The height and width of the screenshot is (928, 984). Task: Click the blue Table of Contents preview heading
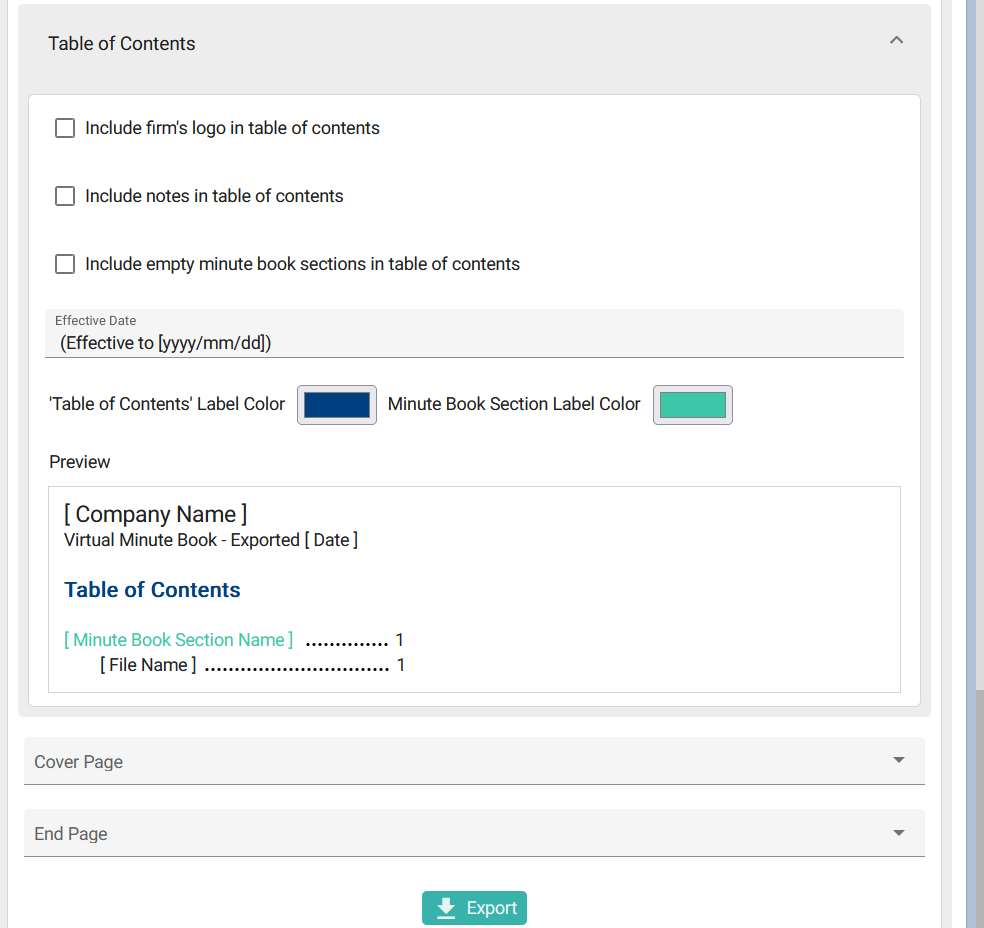[x=152, y=590]
